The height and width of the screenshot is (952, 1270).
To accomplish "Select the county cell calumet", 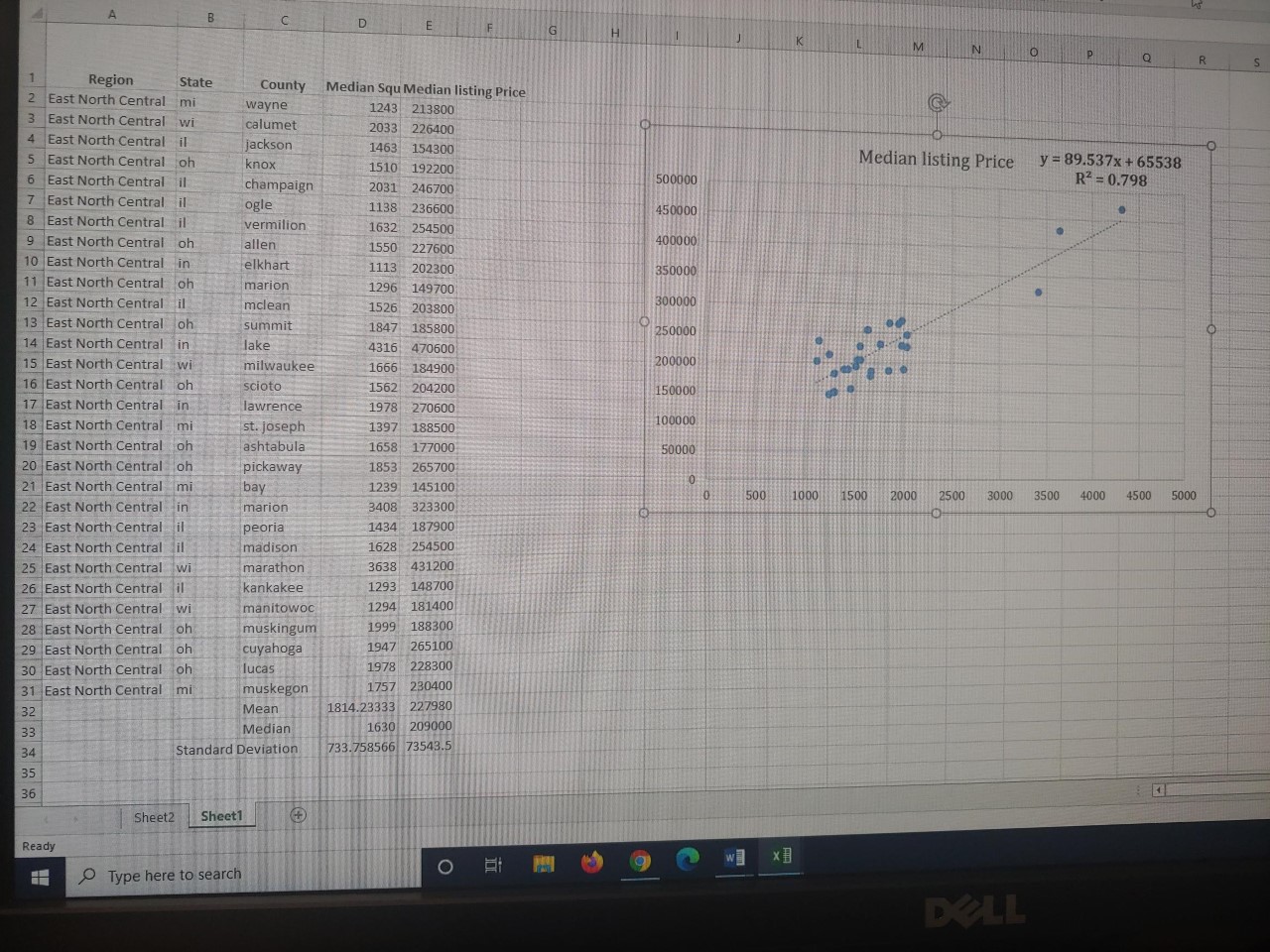I will 271,125.
